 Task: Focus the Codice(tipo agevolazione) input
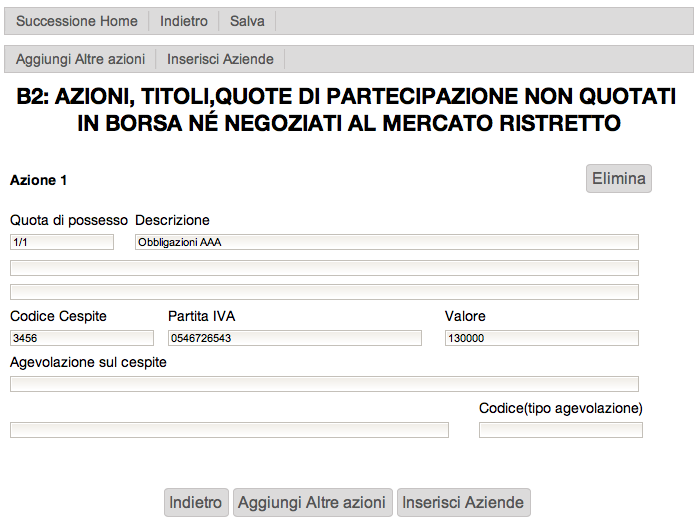click(560, 430)
